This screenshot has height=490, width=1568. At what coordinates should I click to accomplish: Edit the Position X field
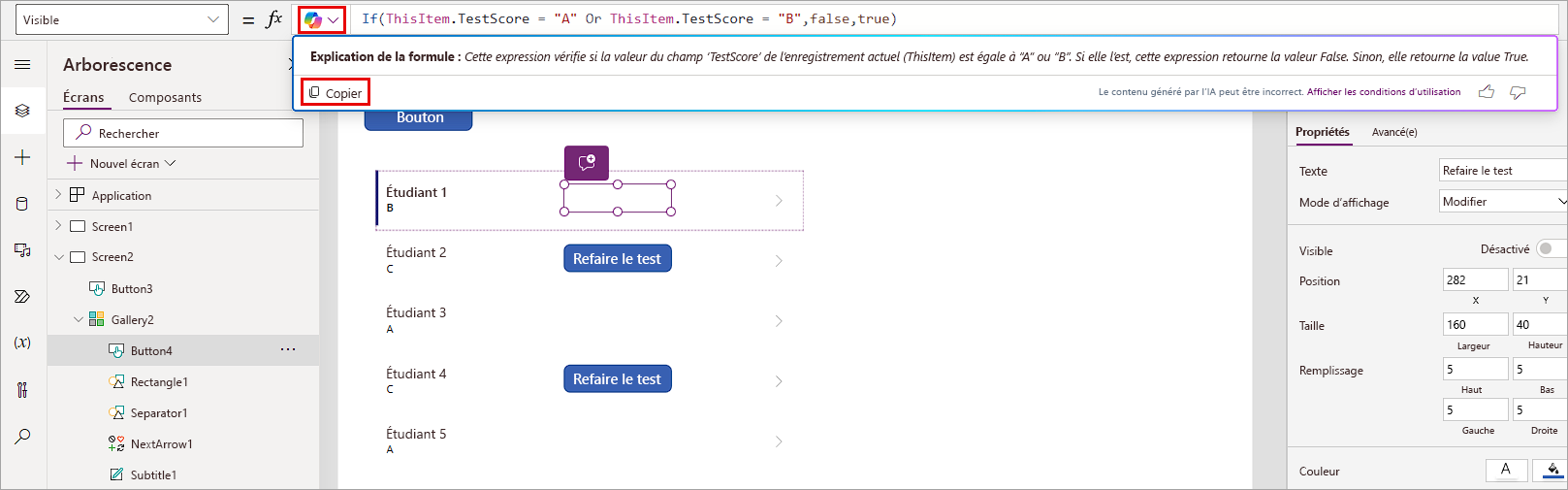click(x=1475, y=280)
